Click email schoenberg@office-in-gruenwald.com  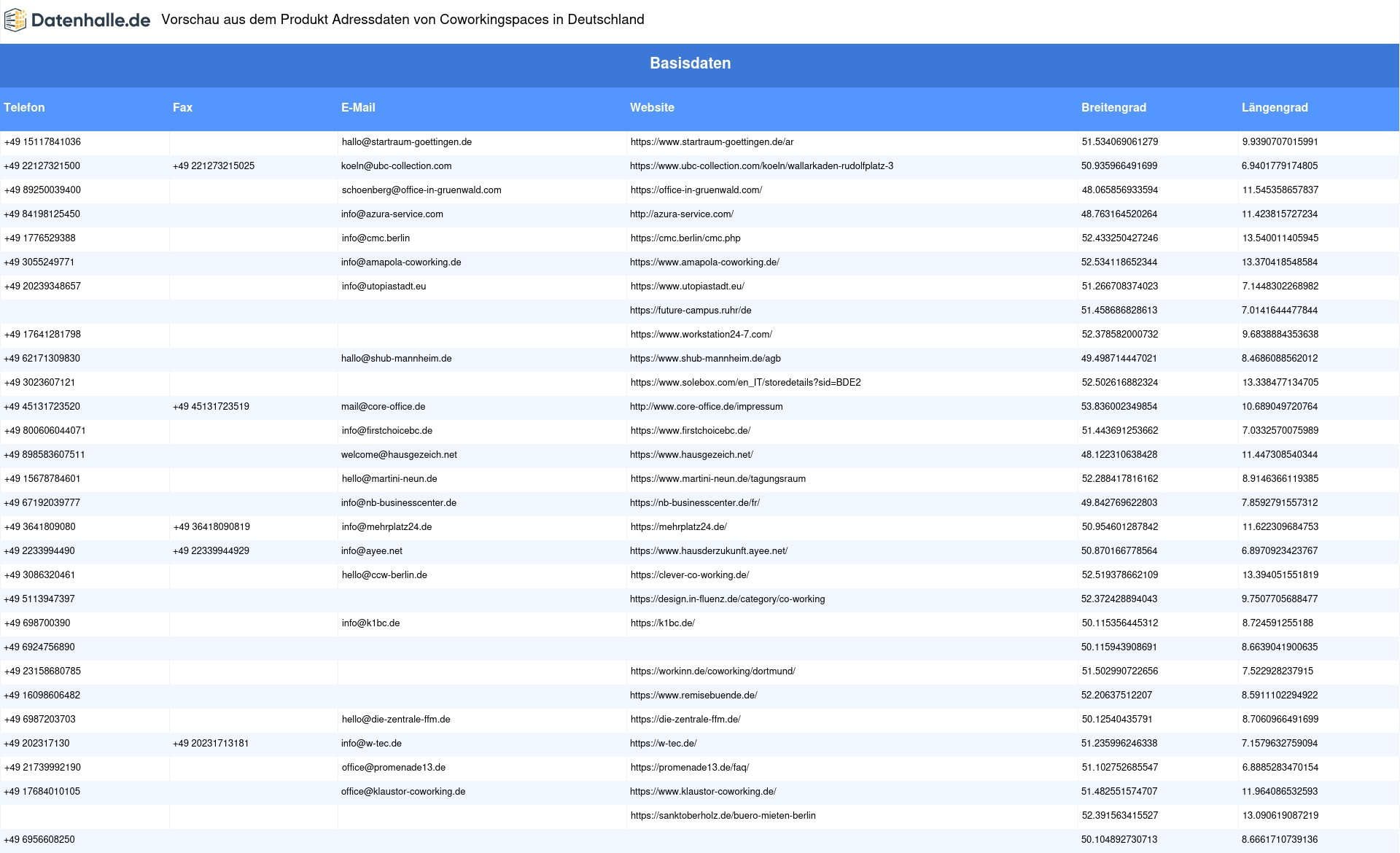click(421, 190)
